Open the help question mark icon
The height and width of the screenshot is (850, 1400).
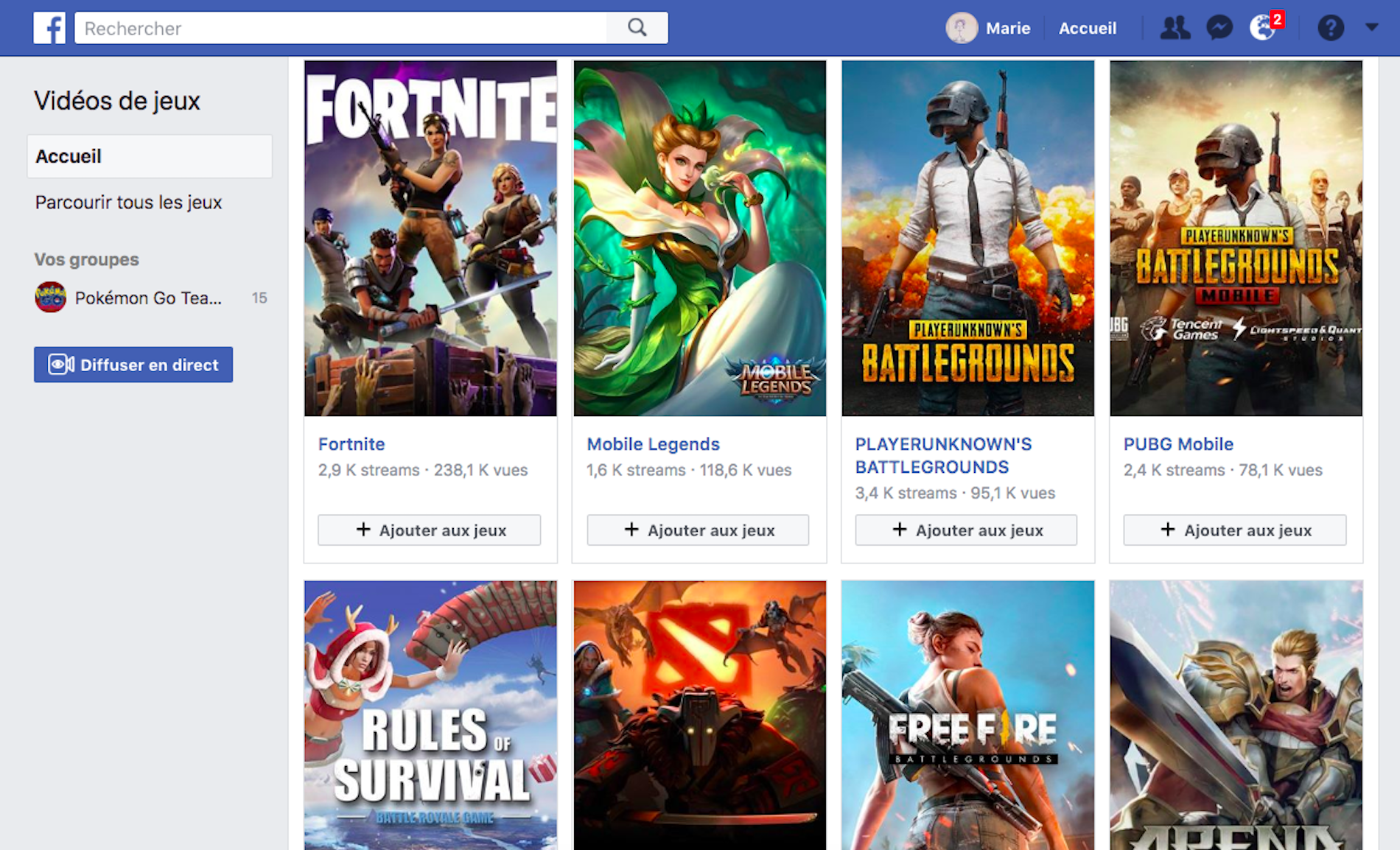[x=1331, y=28]
